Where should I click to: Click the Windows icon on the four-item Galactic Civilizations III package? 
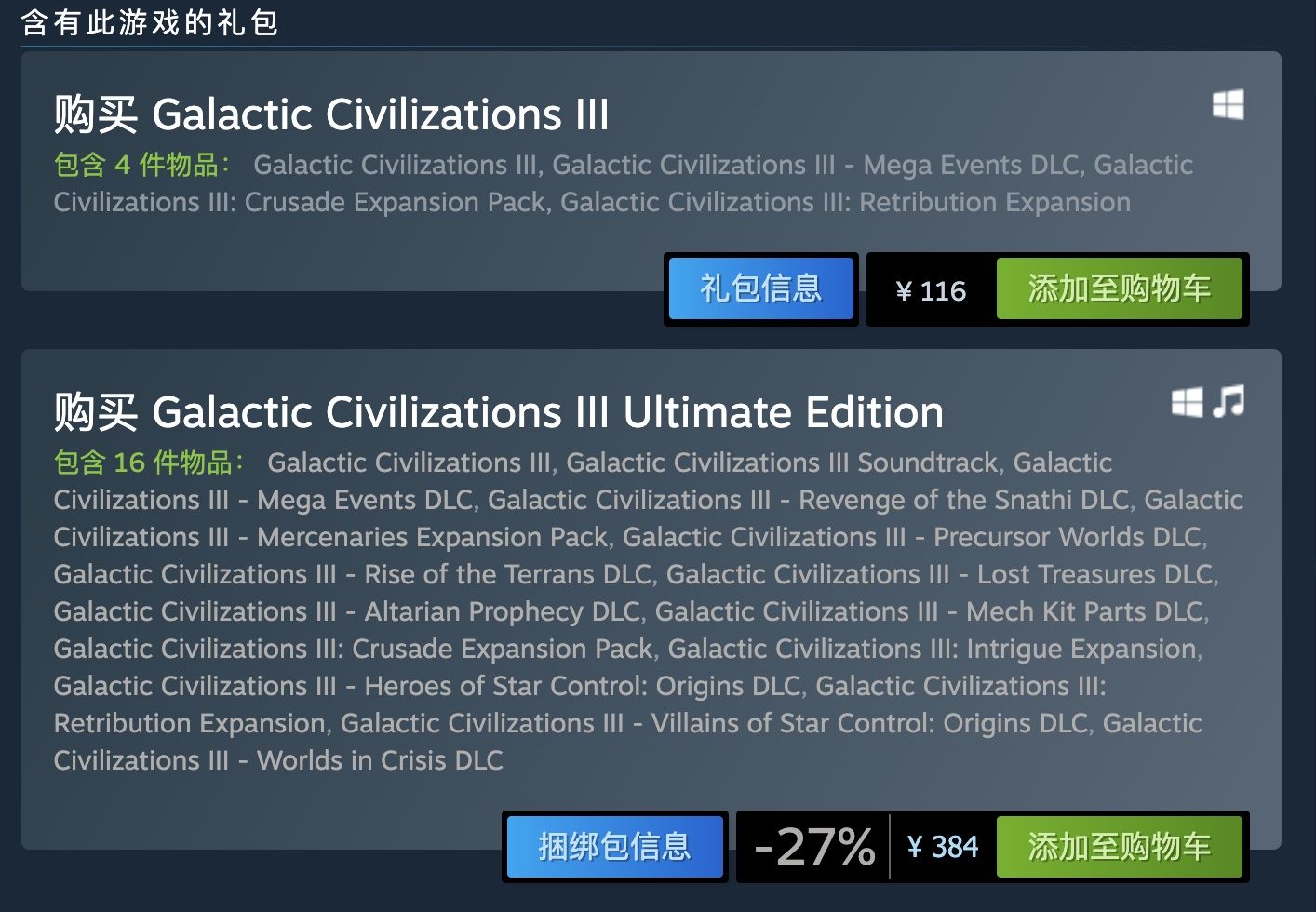1228,105
